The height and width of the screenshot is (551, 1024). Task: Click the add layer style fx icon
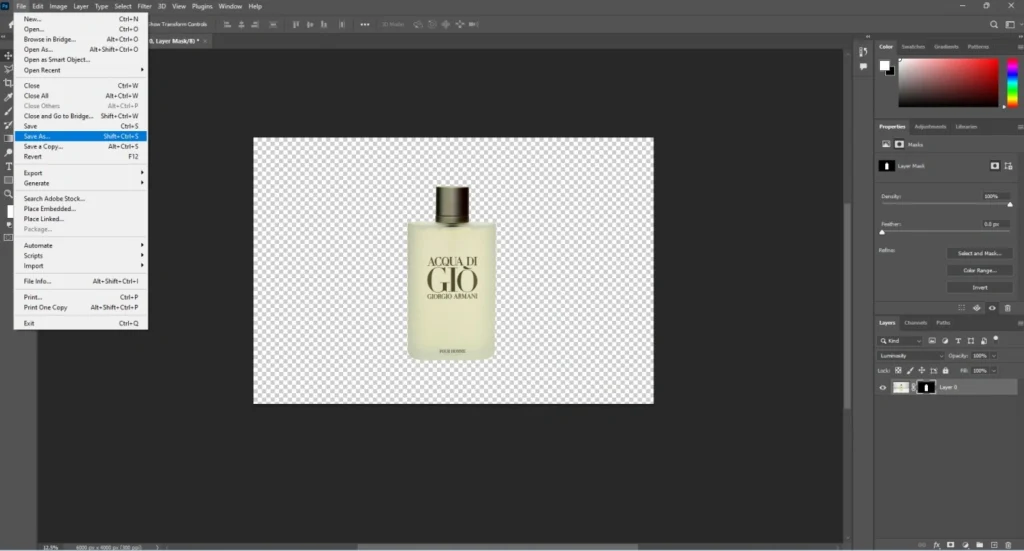coord(936,544)
